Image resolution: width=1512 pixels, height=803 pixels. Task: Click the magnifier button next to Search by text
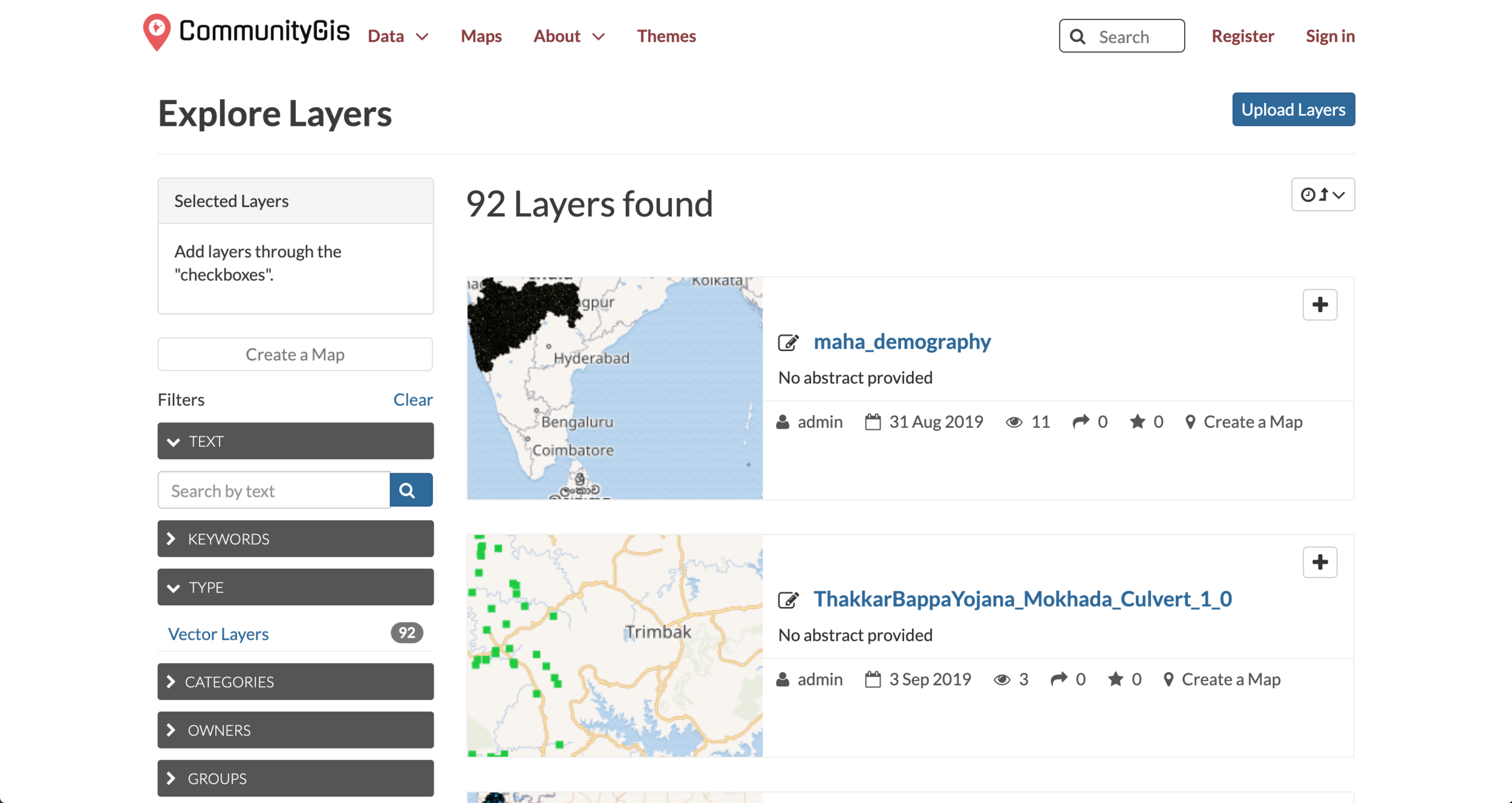(x=411, y=490)
